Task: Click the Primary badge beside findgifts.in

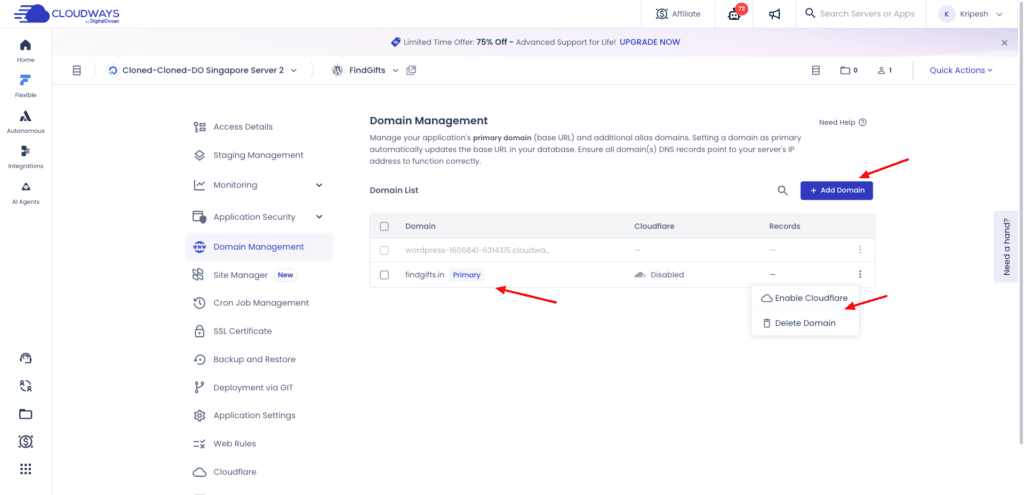Action: 467,275
